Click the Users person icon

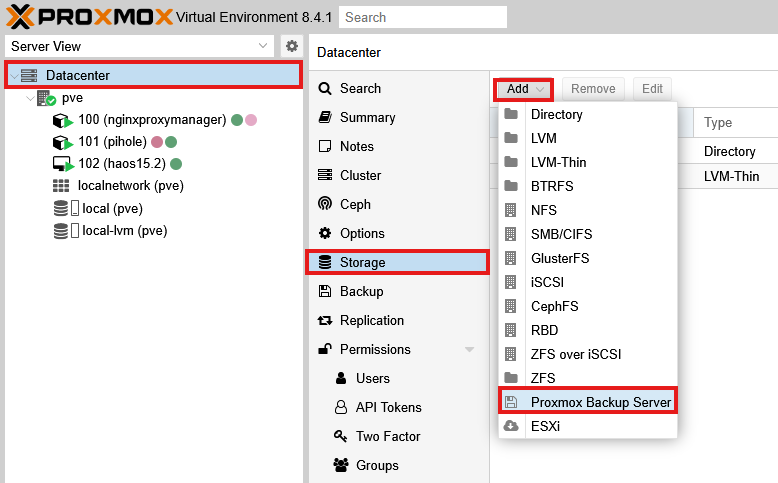(341, 378)
